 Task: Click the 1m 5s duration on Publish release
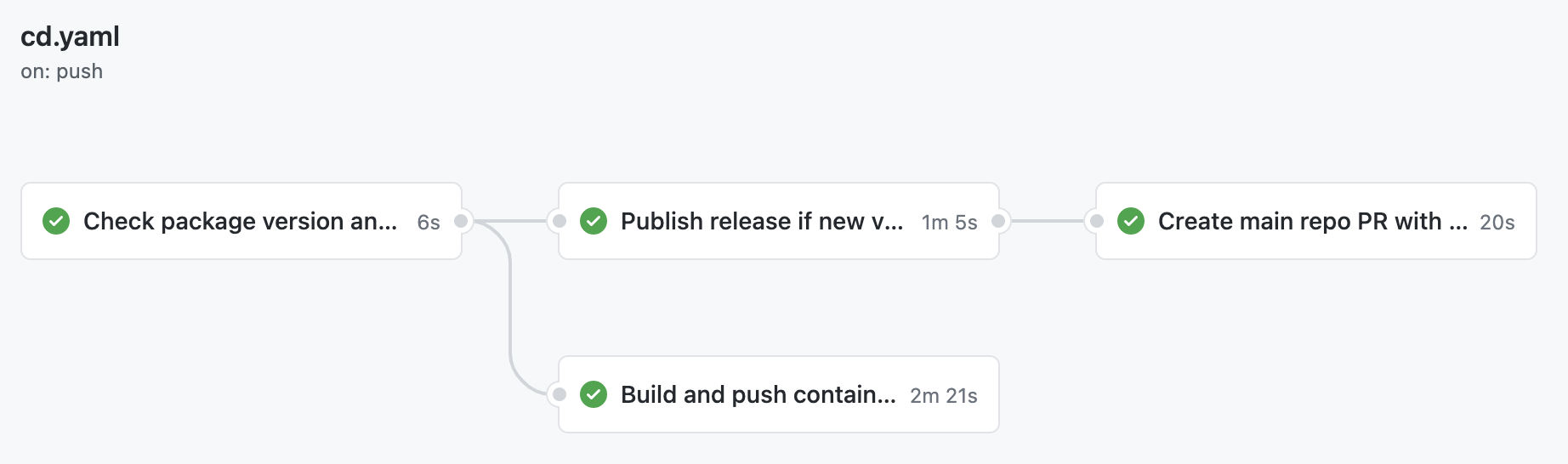(949, 223)
